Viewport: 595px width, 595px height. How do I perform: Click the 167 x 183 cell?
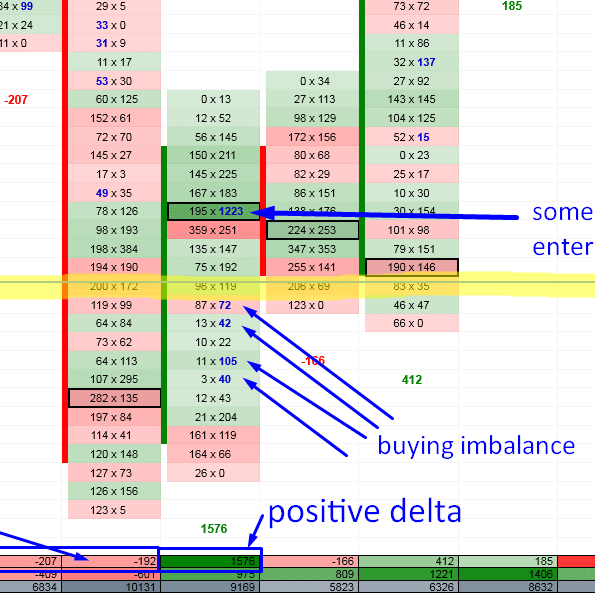click(x=213, y=193)
